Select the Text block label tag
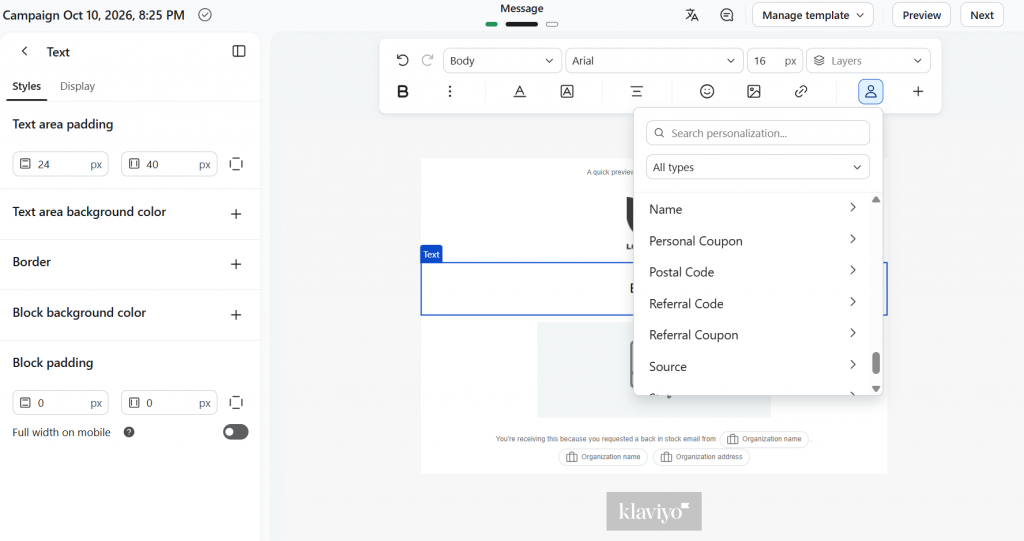The width and height of the screenshot is (1024, 541). 431,254
